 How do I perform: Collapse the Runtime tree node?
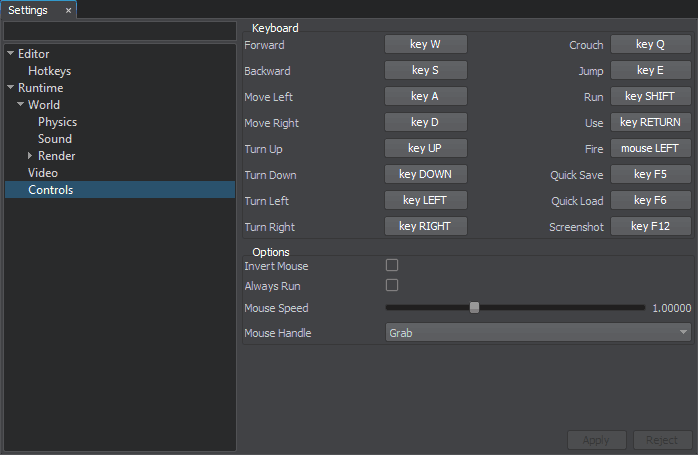(10, 88)
